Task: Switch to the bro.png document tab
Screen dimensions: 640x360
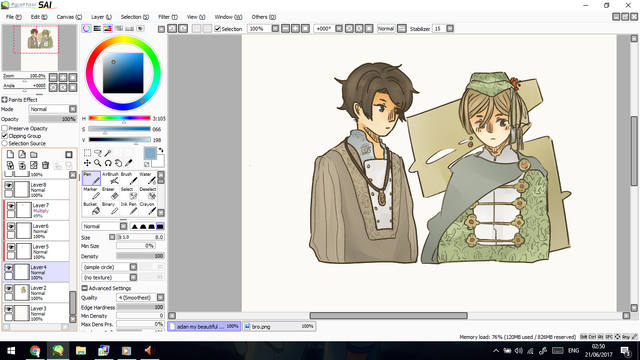Action: click(x=279, y=326)
